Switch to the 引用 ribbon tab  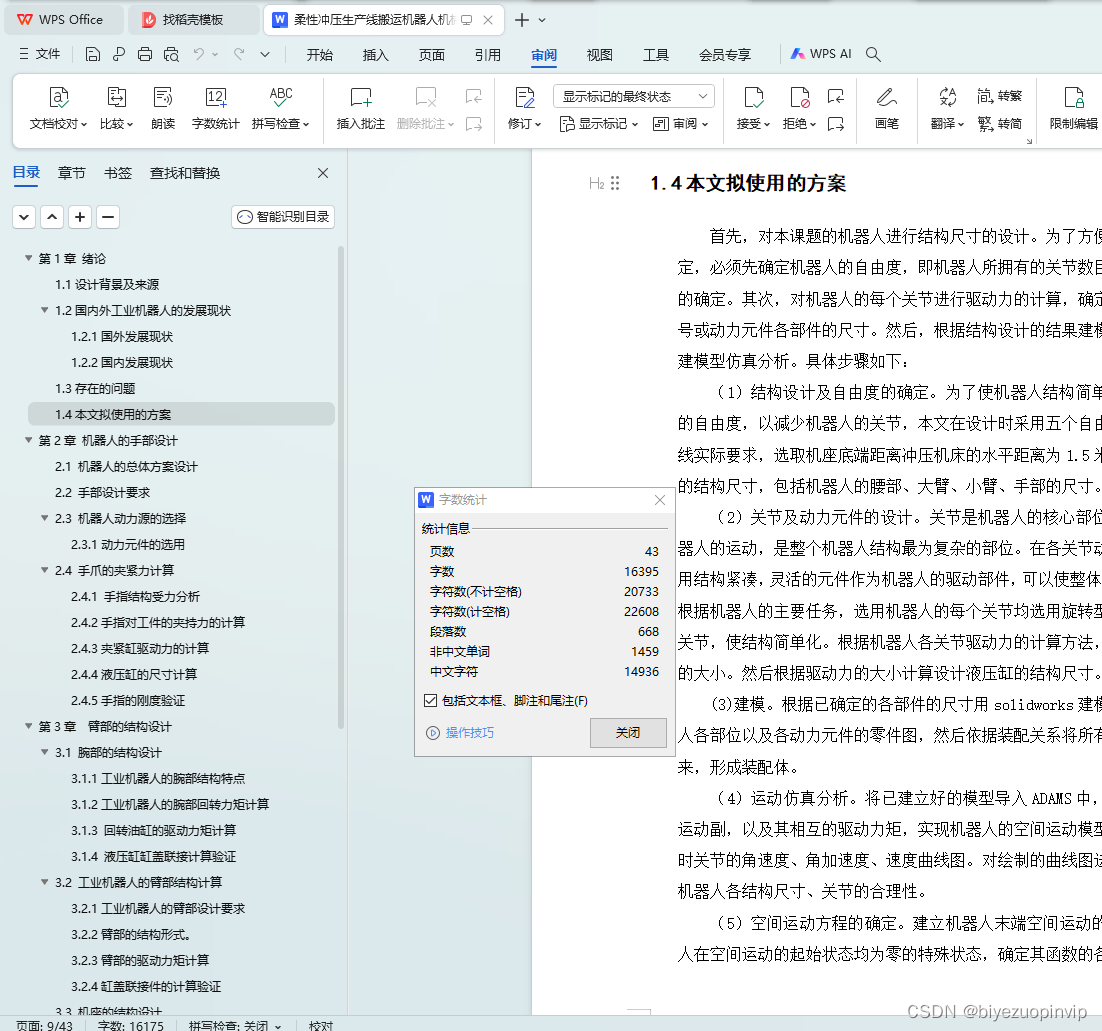(x=487, y=54)
